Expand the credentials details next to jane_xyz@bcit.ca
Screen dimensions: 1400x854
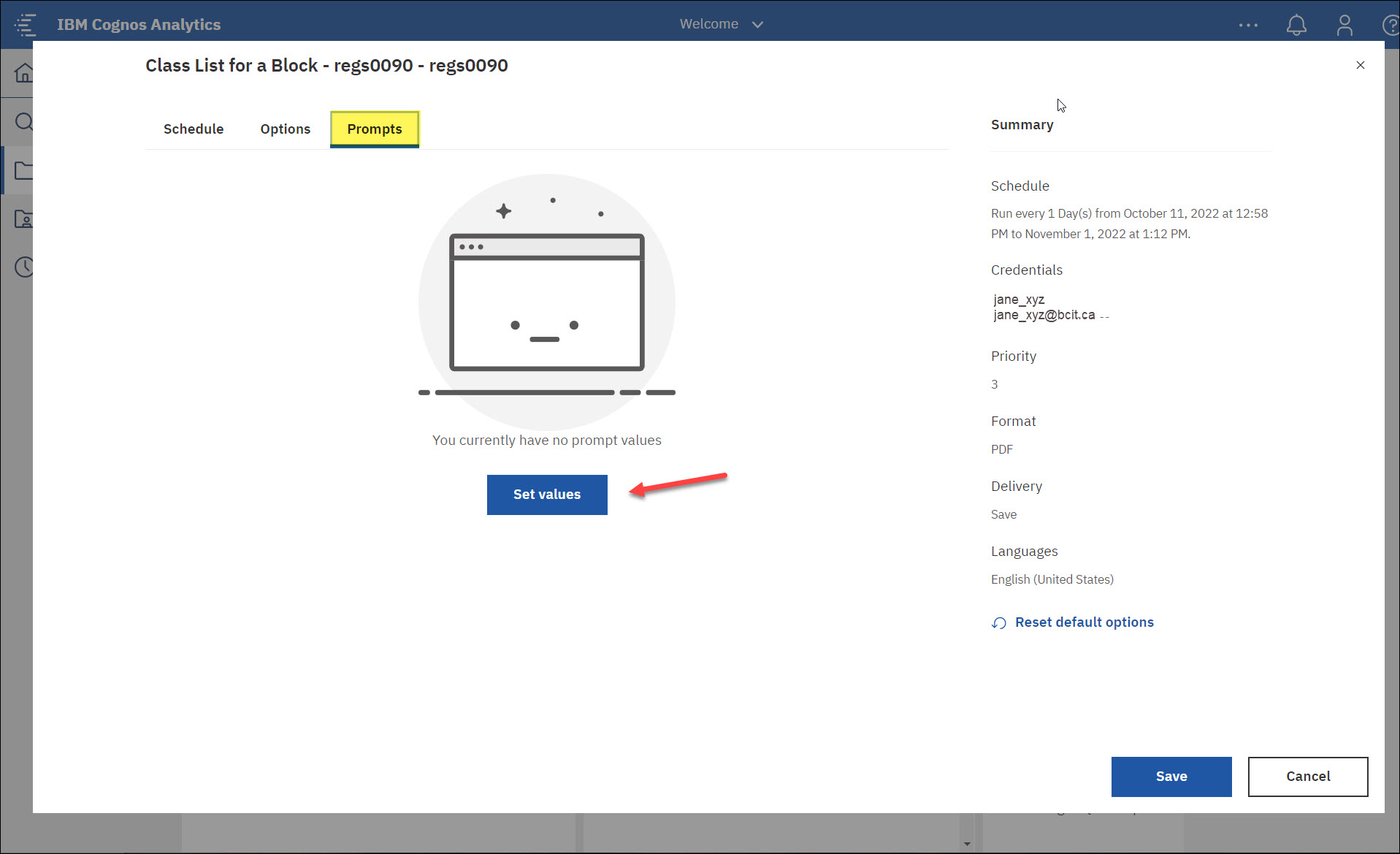[1104, 316]
